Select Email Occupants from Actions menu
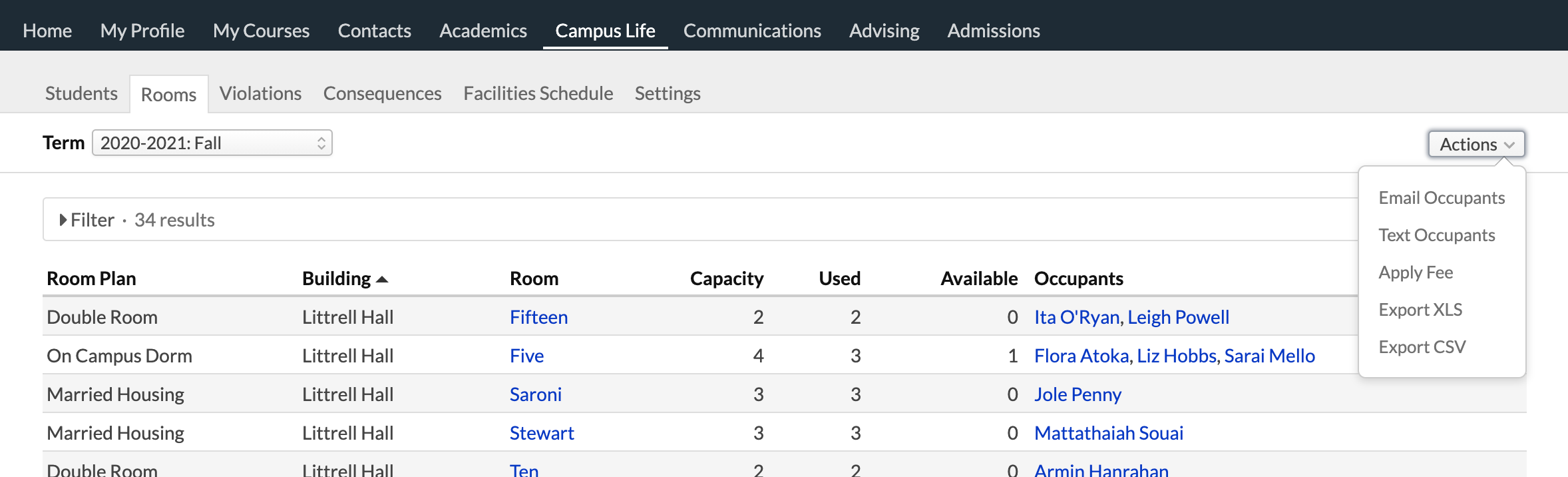Viewport: 1568px width, 477px height. coord(1441,198)
